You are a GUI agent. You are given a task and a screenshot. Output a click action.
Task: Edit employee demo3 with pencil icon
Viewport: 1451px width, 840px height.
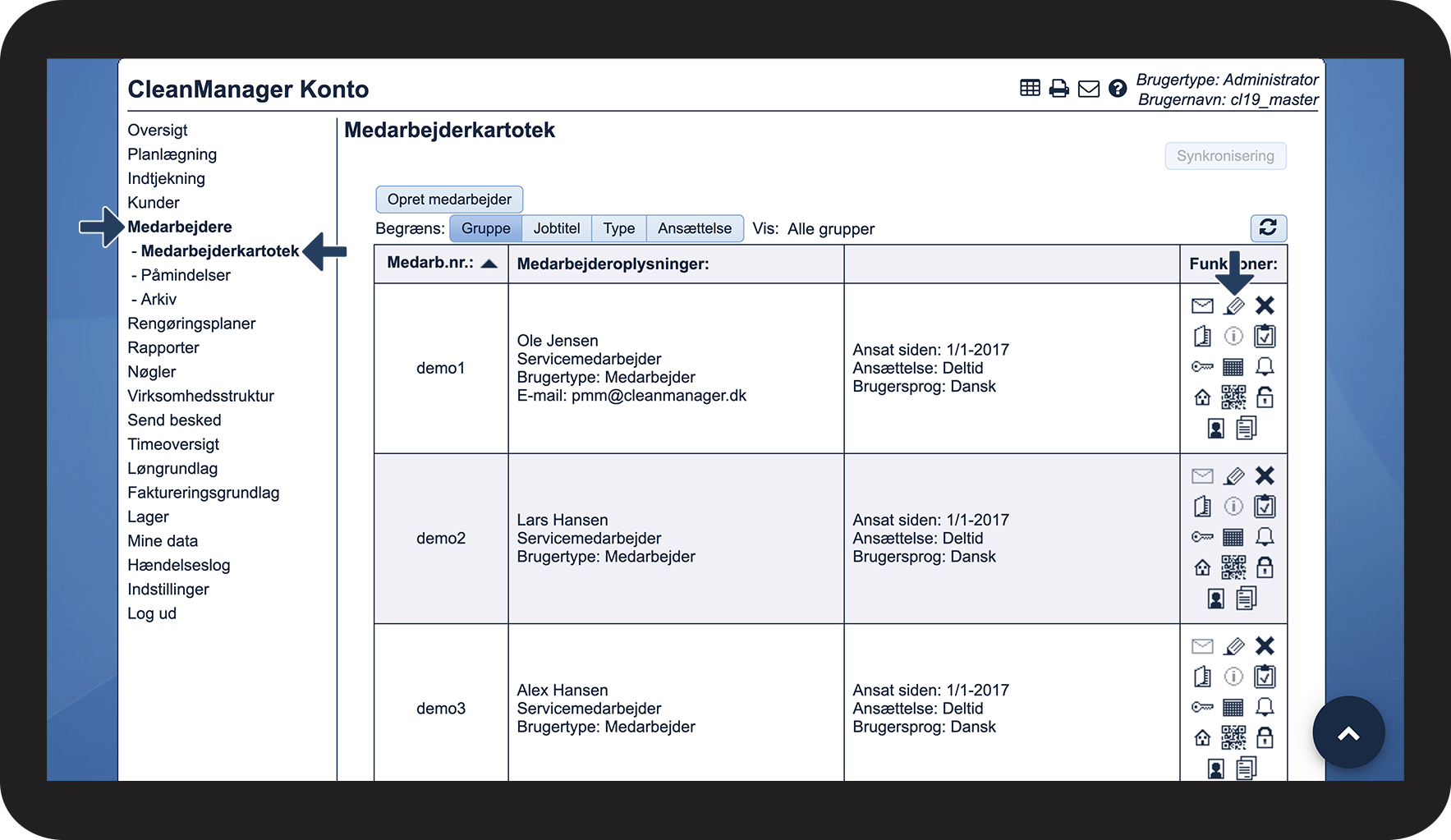(1233, 646)
